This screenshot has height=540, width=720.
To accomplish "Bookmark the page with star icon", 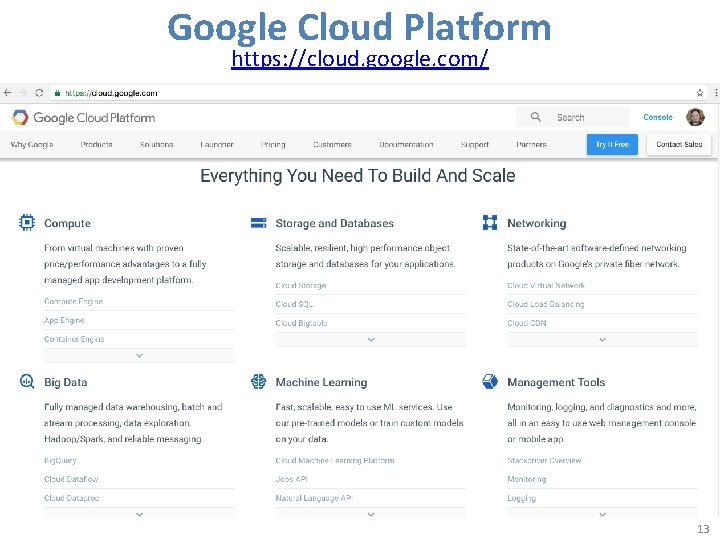I will point(700,93).
